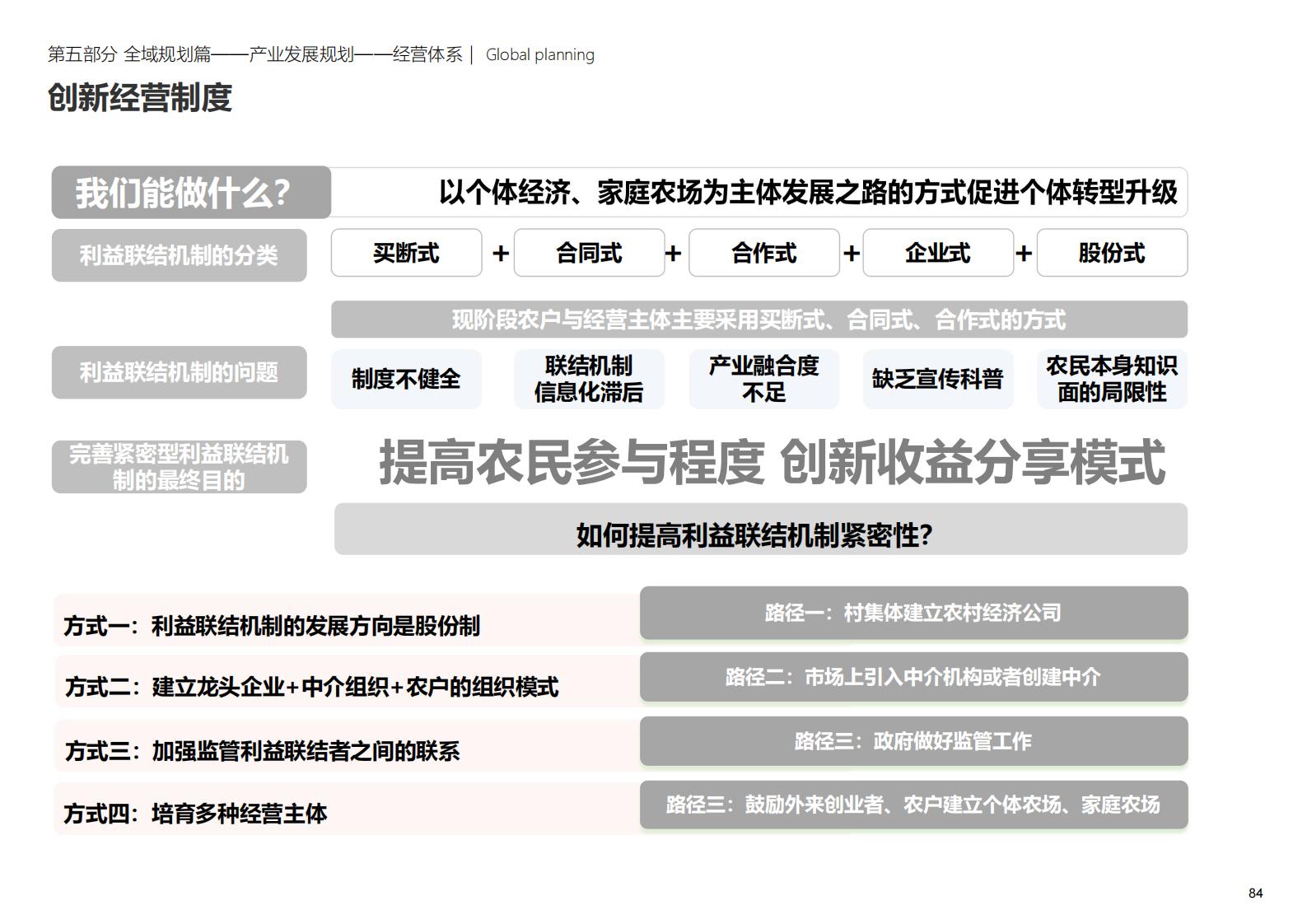
Task: Click the 制度不健全 box
Action: (406, 379)
